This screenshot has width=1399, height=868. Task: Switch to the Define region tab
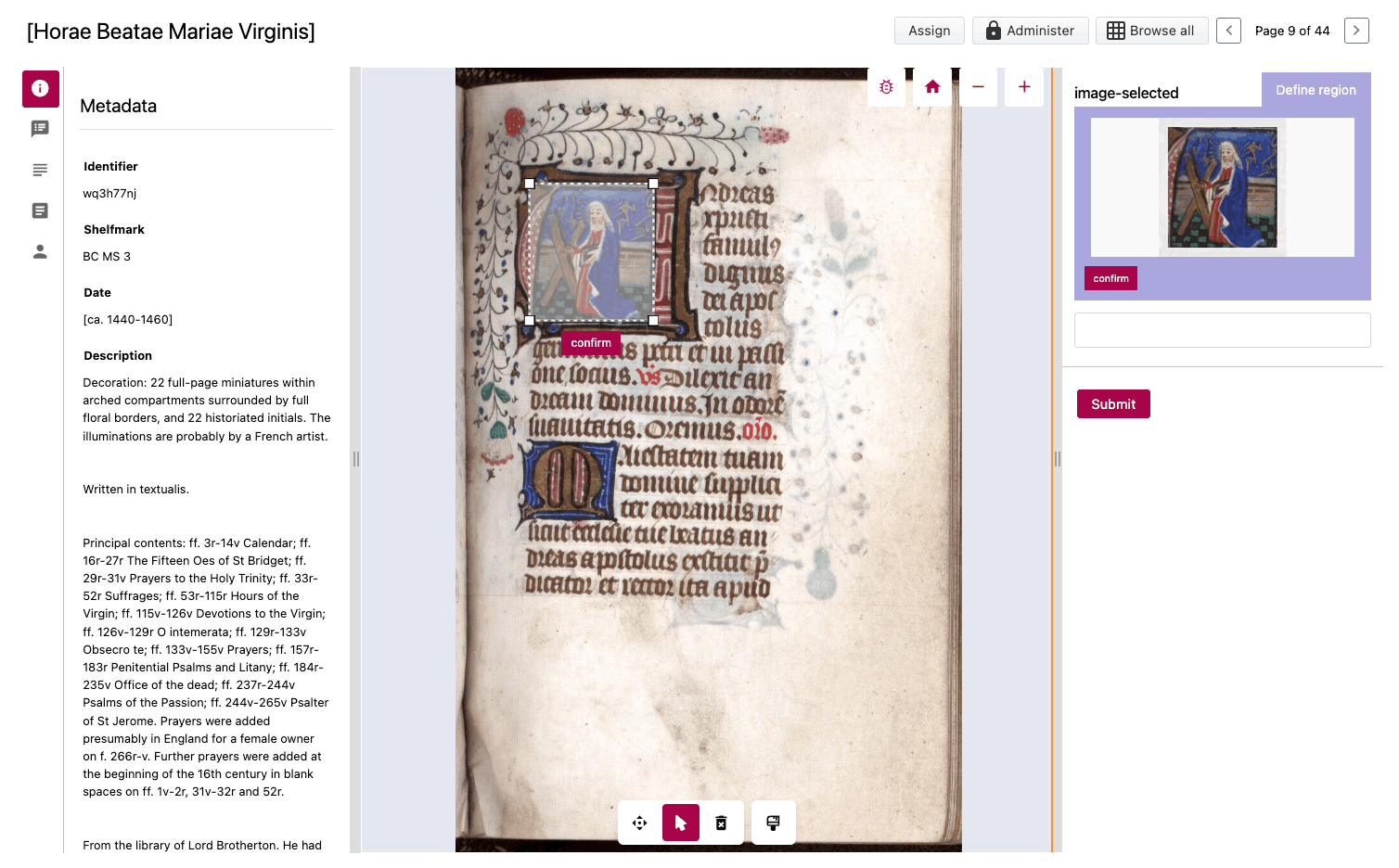point(1316,90)
